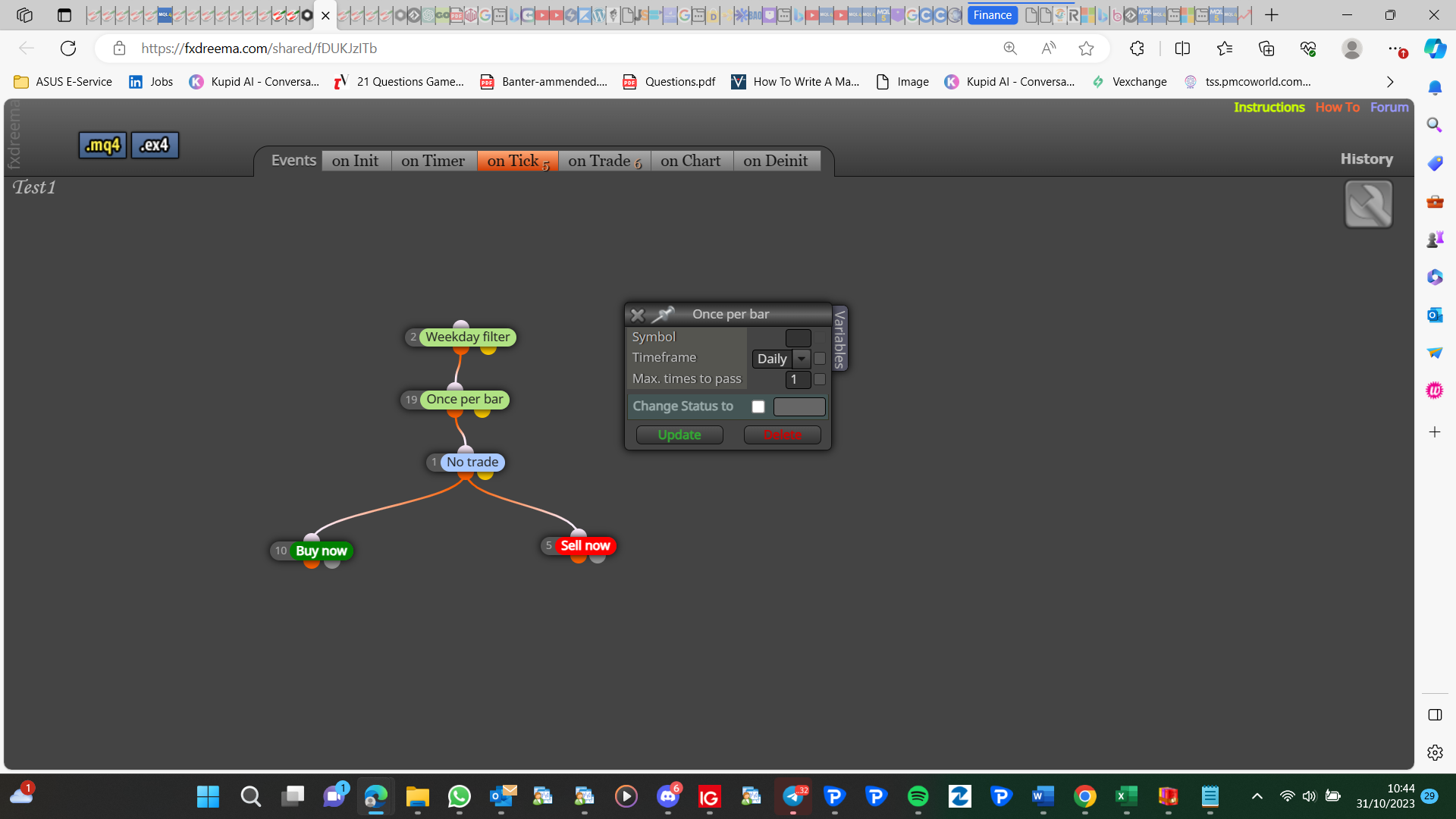Open Excel from the taskbar
Image resolution: width=1456 pixels, height=819 pixels.
(1126, 796)
